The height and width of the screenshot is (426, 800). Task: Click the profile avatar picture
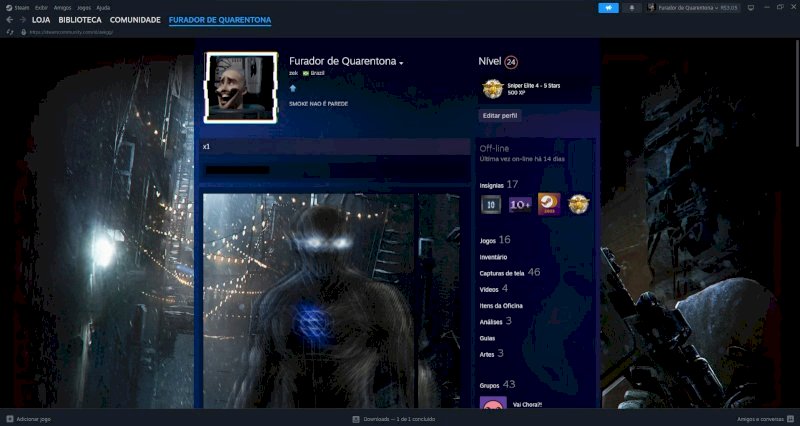point(240,88)
